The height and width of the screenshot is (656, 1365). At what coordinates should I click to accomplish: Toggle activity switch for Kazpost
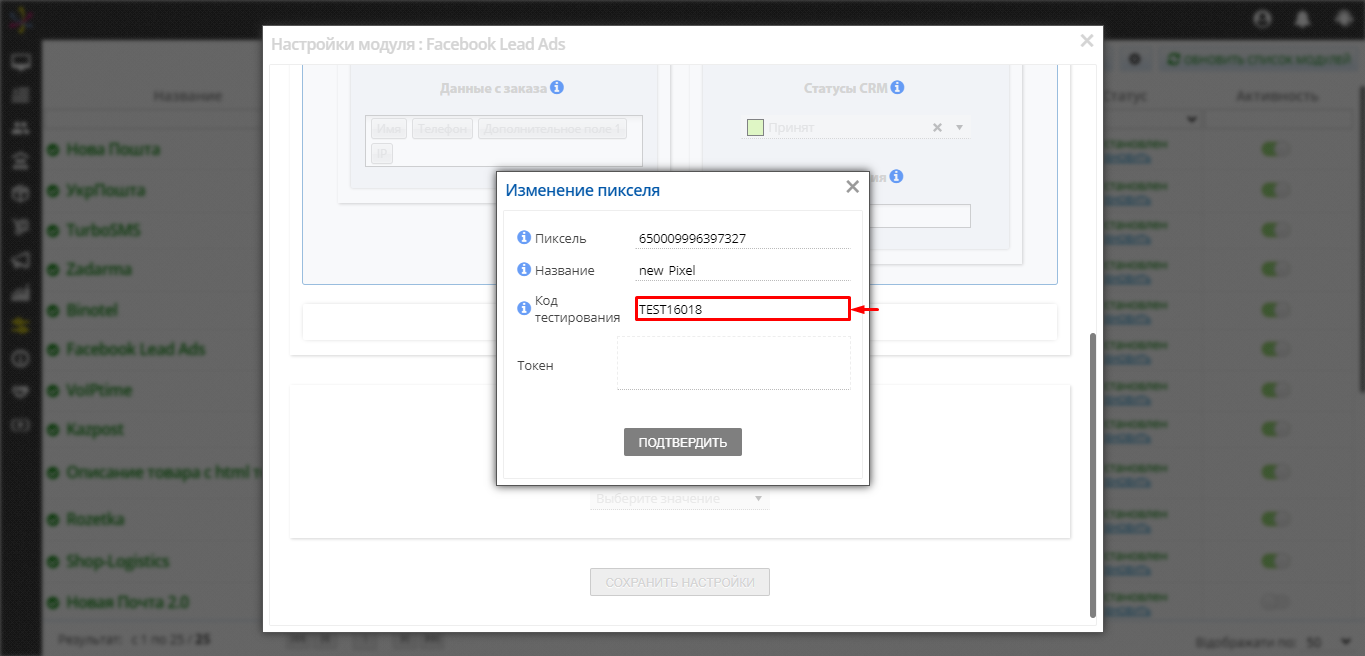(x=1275, y=430)
